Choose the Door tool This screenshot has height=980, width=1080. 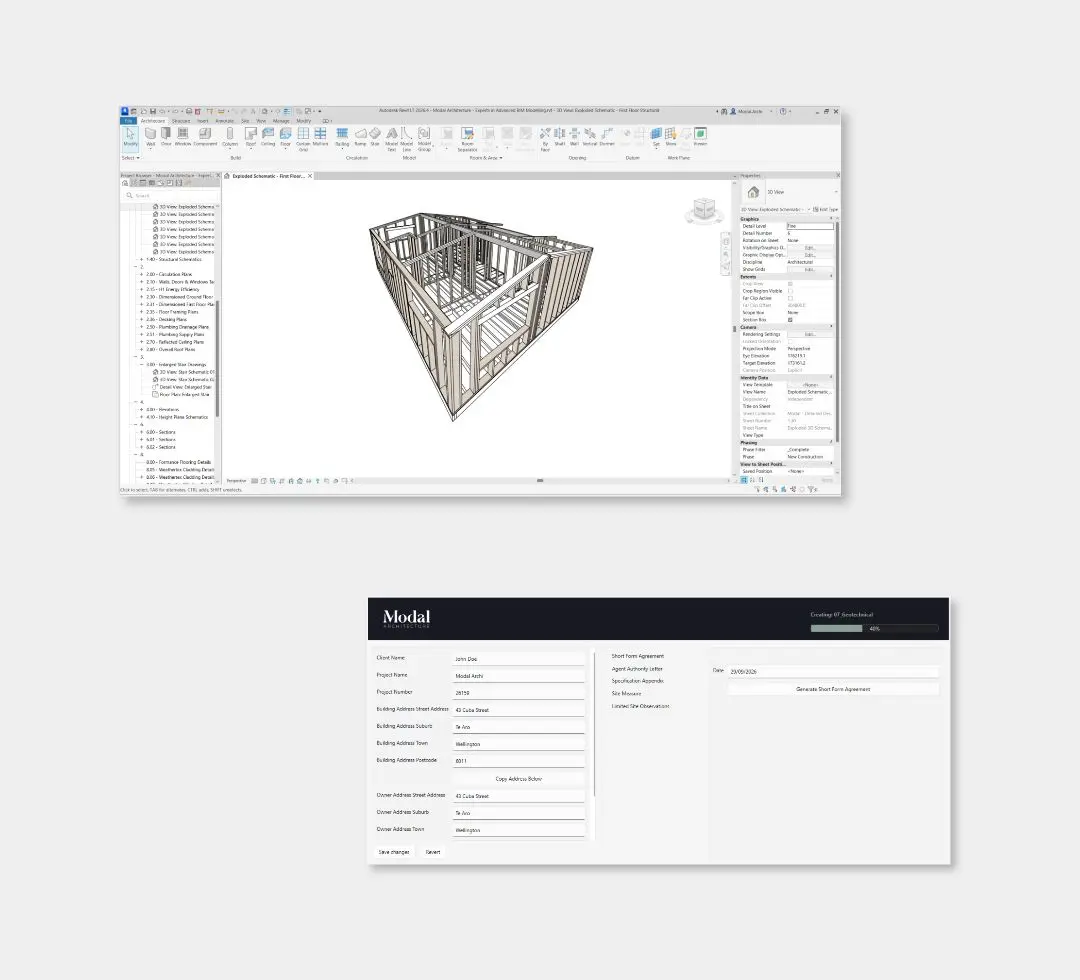point(166,136)
